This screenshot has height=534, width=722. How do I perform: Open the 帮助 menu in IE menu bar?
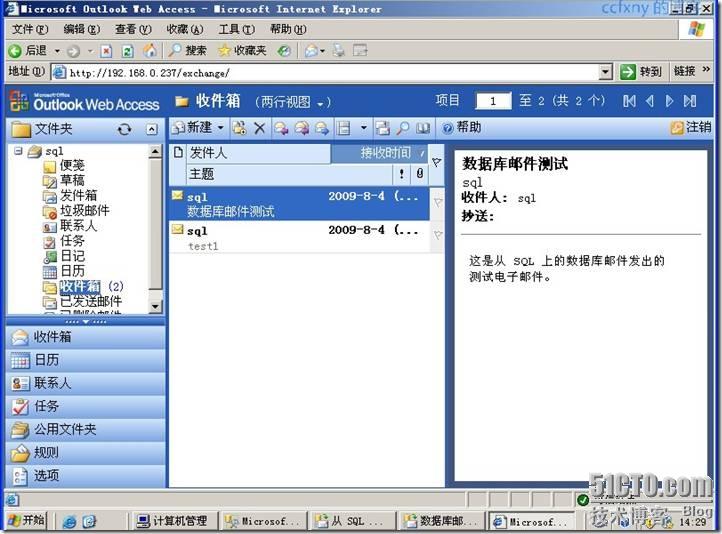(288, 29)
